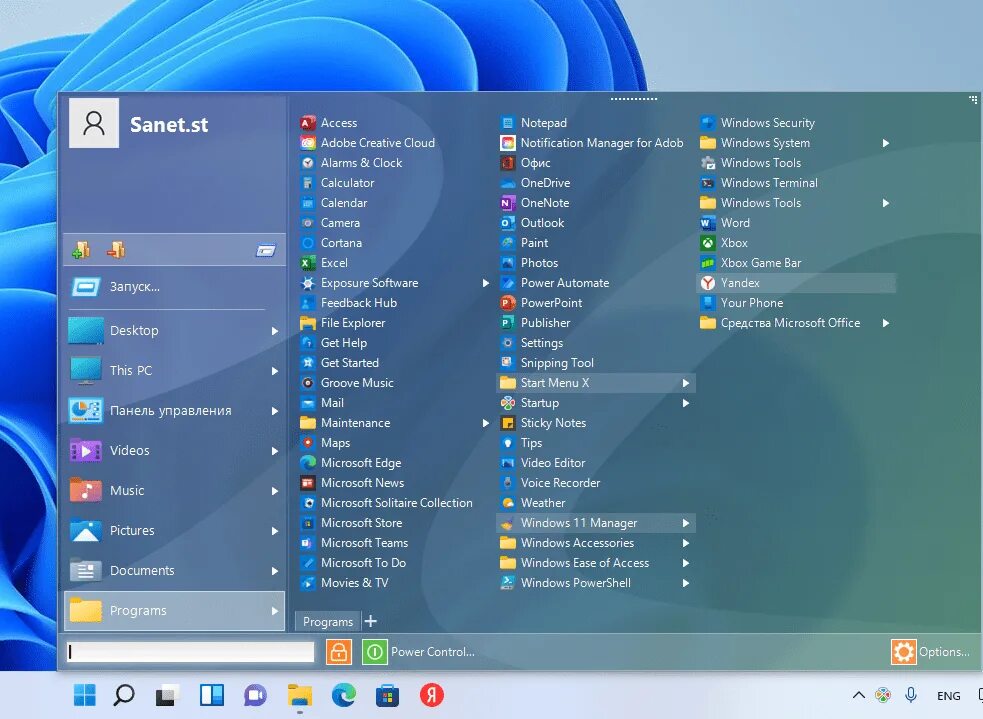
Task: Open the Adobe Creative Cloud icon
Action: 307,143
